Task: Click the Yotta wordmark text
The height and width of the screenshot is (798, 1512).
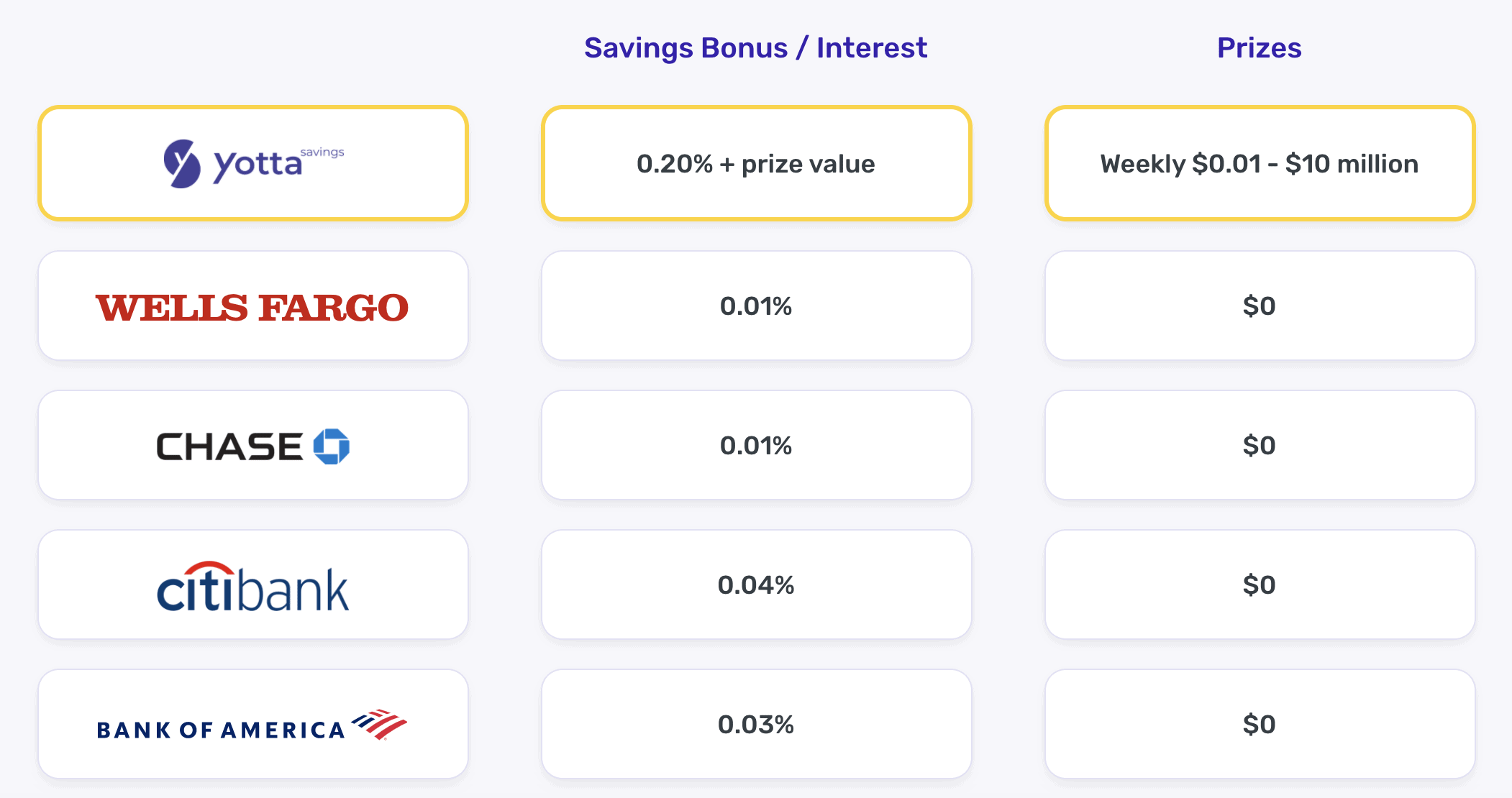Action: (258, 165)
